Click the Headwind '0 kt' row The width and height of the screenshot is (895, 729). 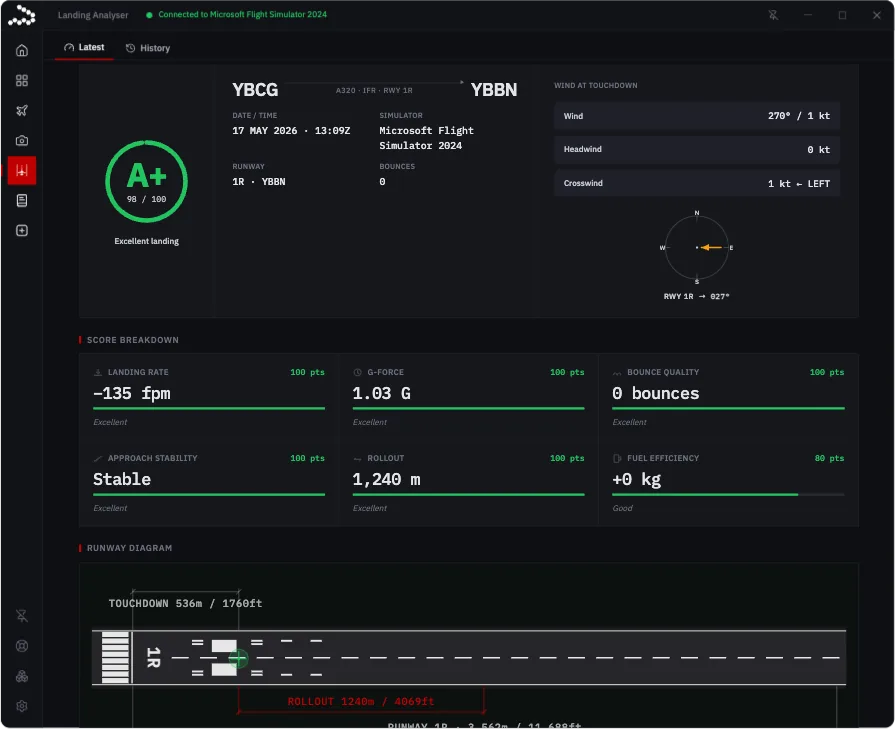point(696,150)
